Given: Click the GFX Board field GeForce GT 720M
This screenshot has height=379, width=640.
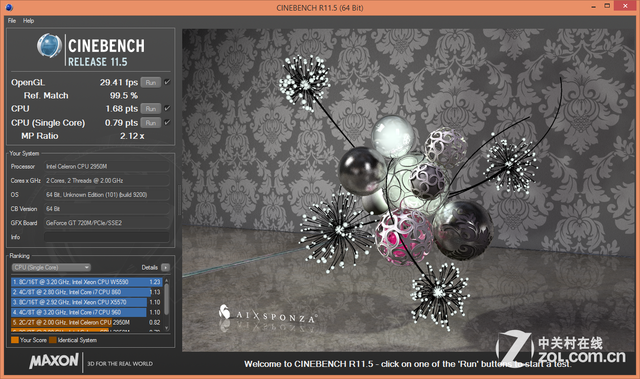Looking at the screenshot, I should pos(107,223).
